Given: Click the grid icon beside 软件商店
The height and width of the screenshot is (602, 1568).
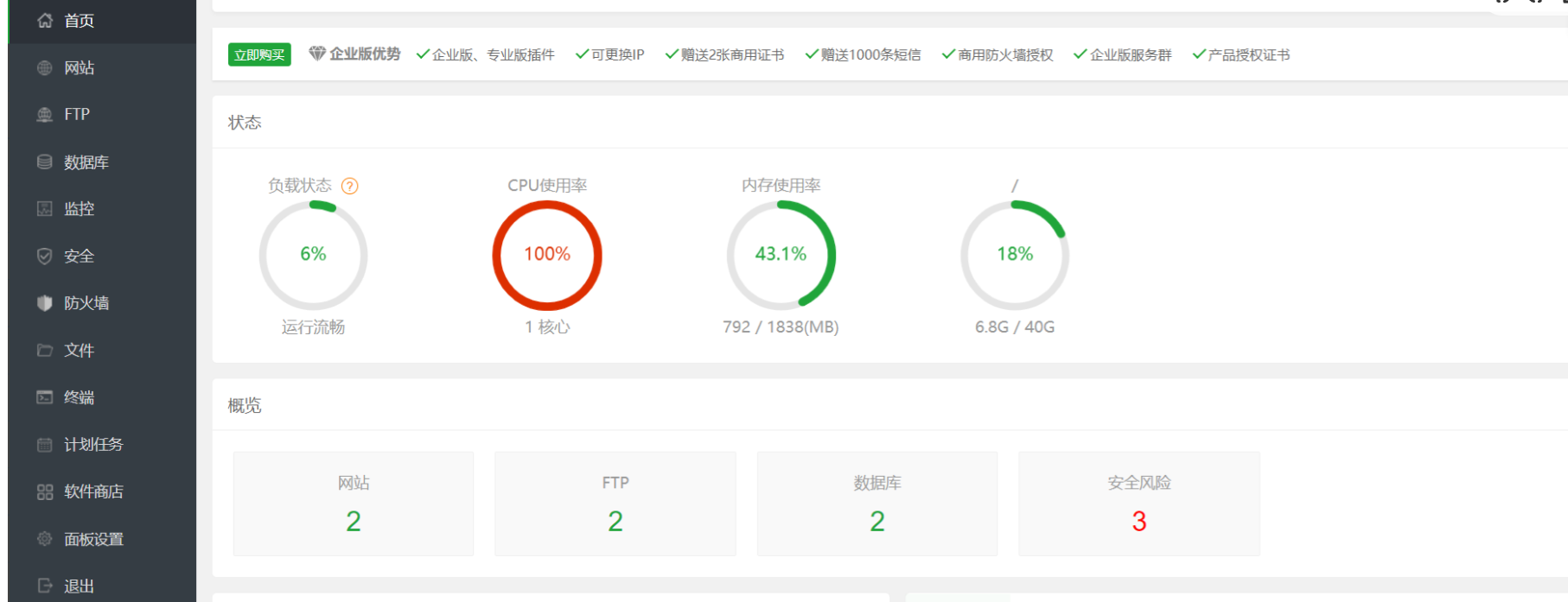Looking at the screenshot, I should (x=45, y=491).
